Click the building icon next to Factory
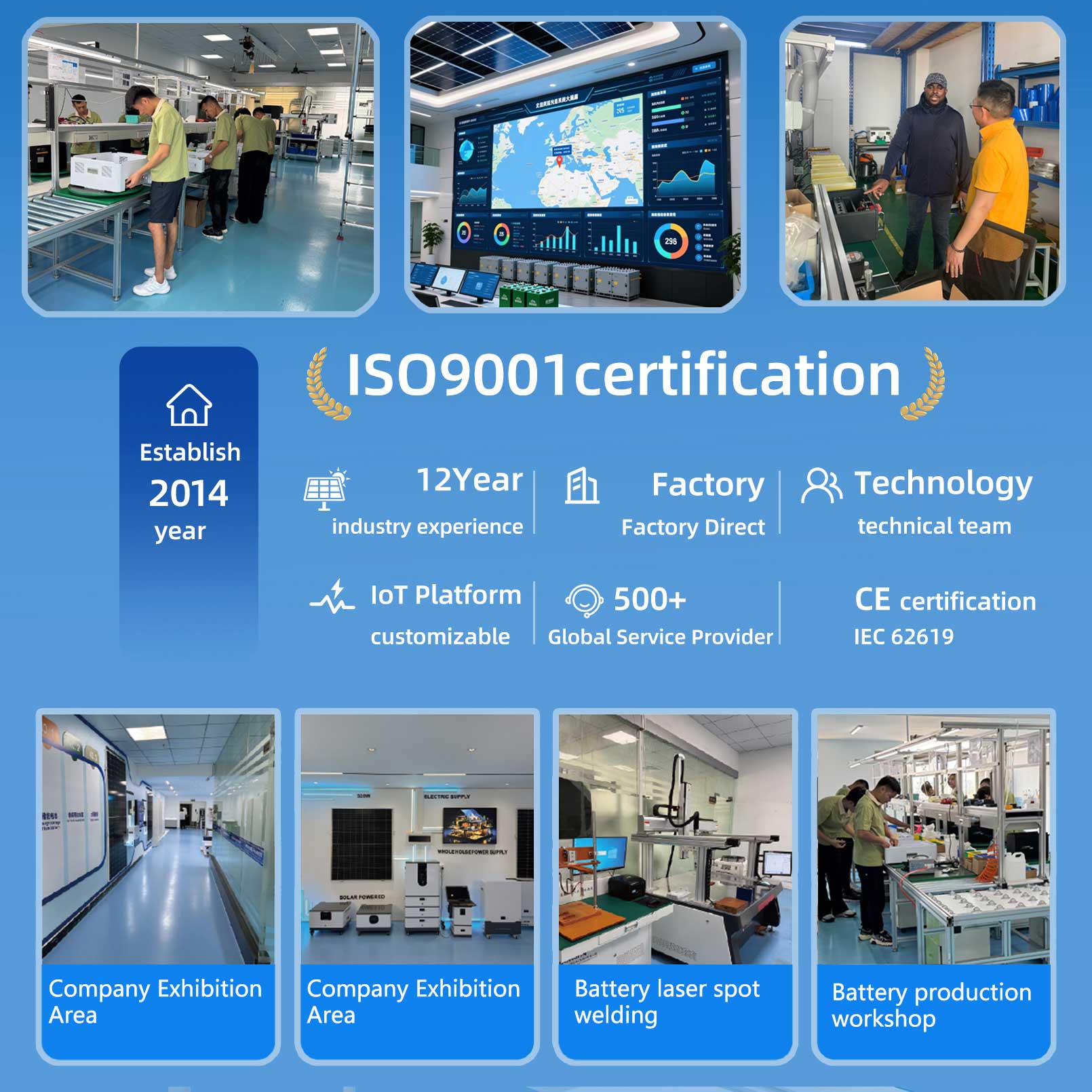 tap(582, 486)
